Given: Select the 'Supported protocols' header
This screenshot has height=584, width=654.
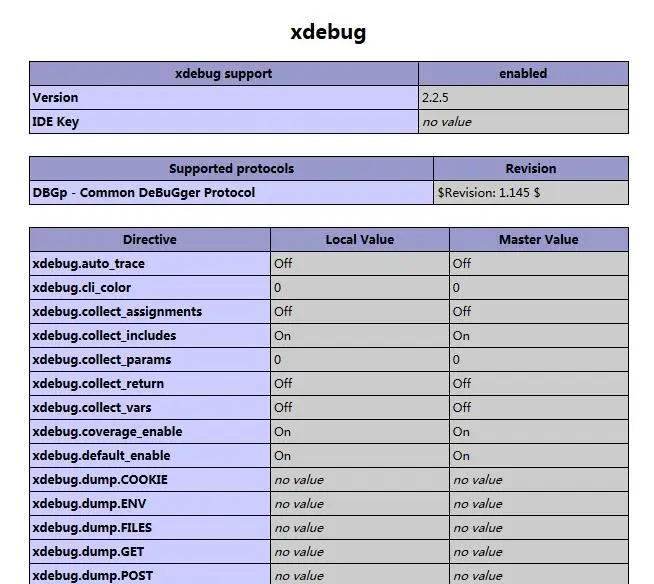Looking at the screenshot, I should coord(231,169).
